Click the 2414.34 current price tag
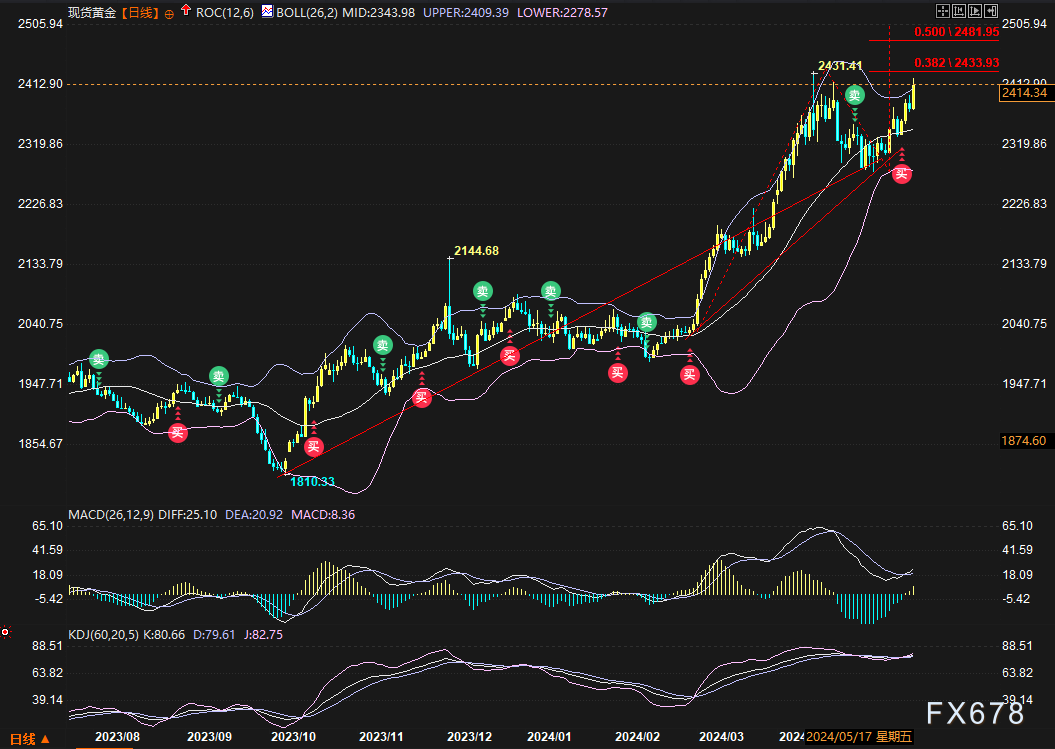Viewport: 1055px width, 749px height. click(x=1023, y=92)
